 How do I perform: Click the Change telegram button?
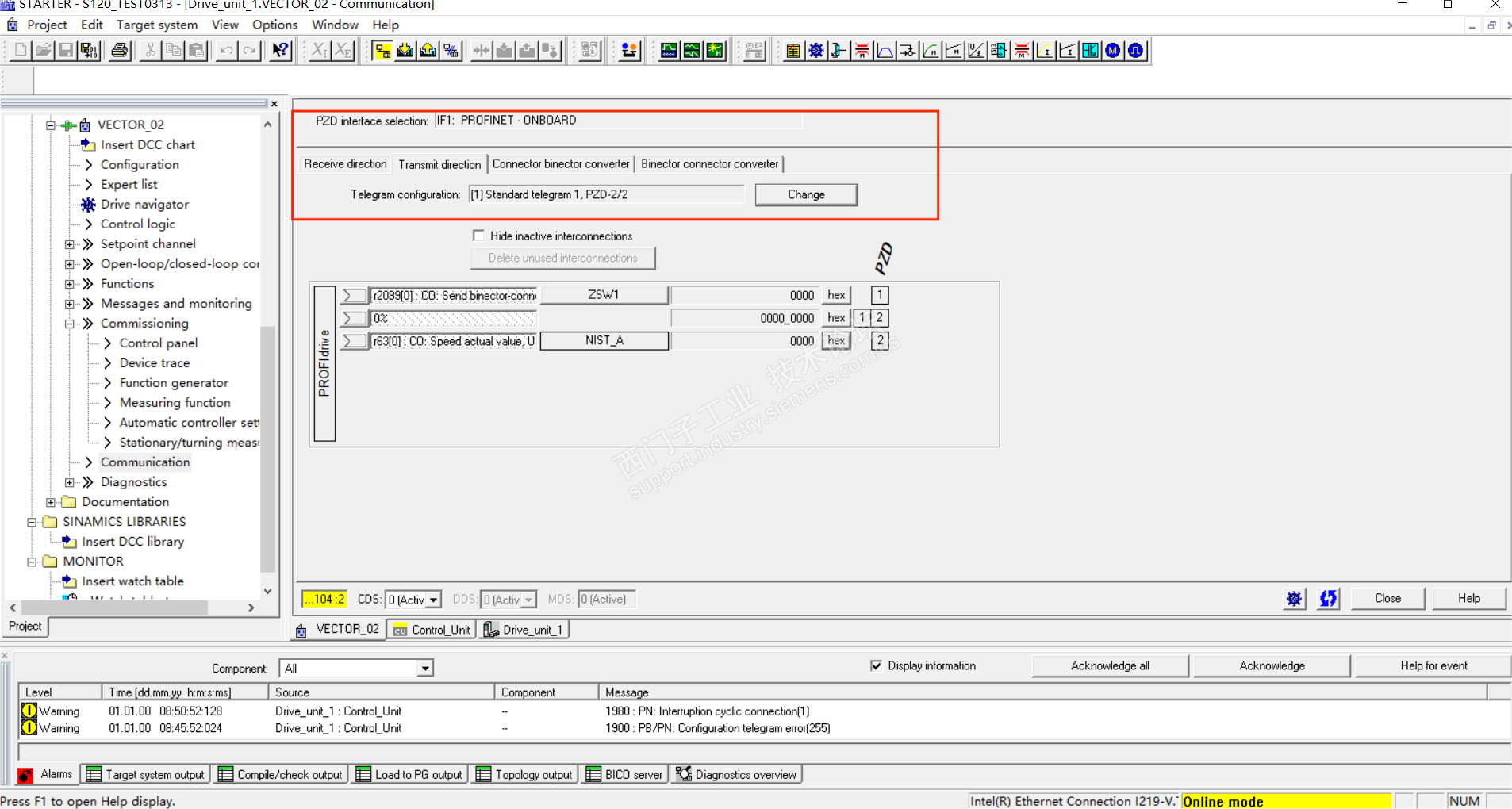click(806, 194)
